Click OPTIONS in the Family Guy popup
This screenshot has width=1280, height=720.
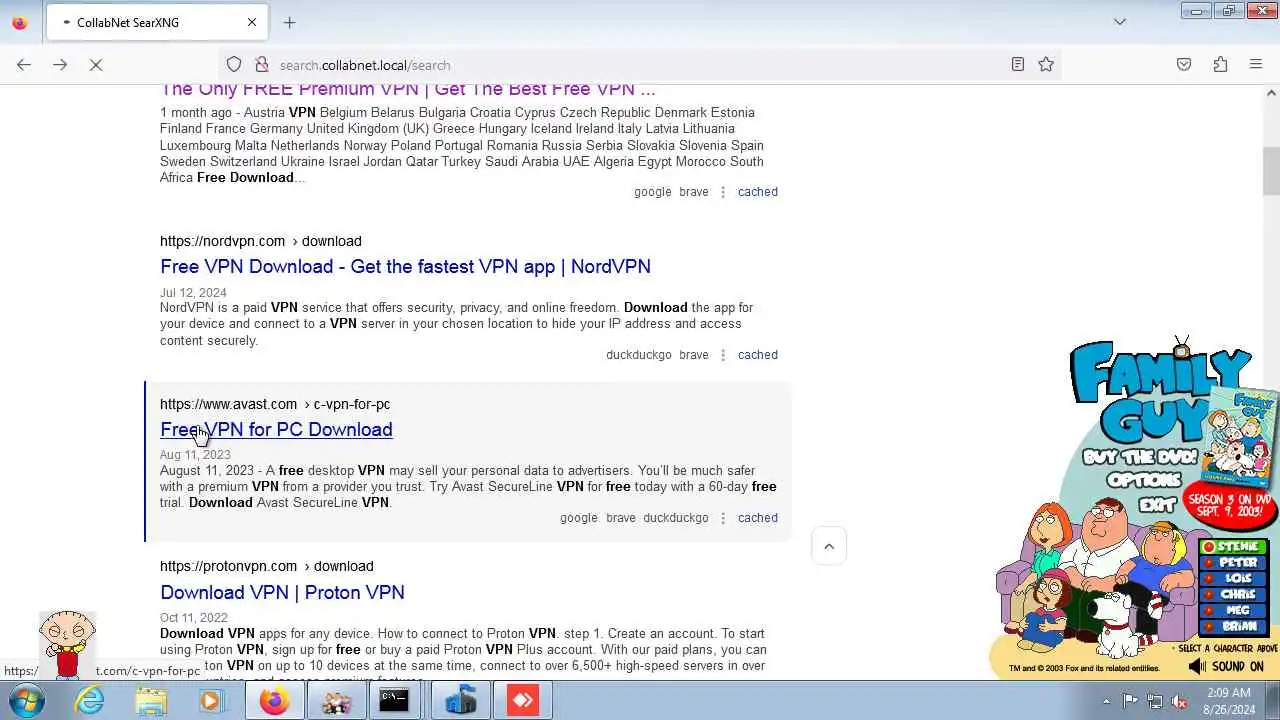(x=1144, y=481)
